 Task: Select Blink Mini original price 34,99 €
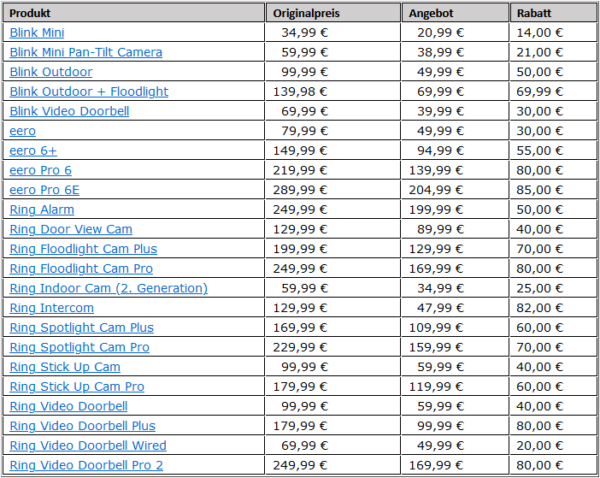[x=333, y=33]
